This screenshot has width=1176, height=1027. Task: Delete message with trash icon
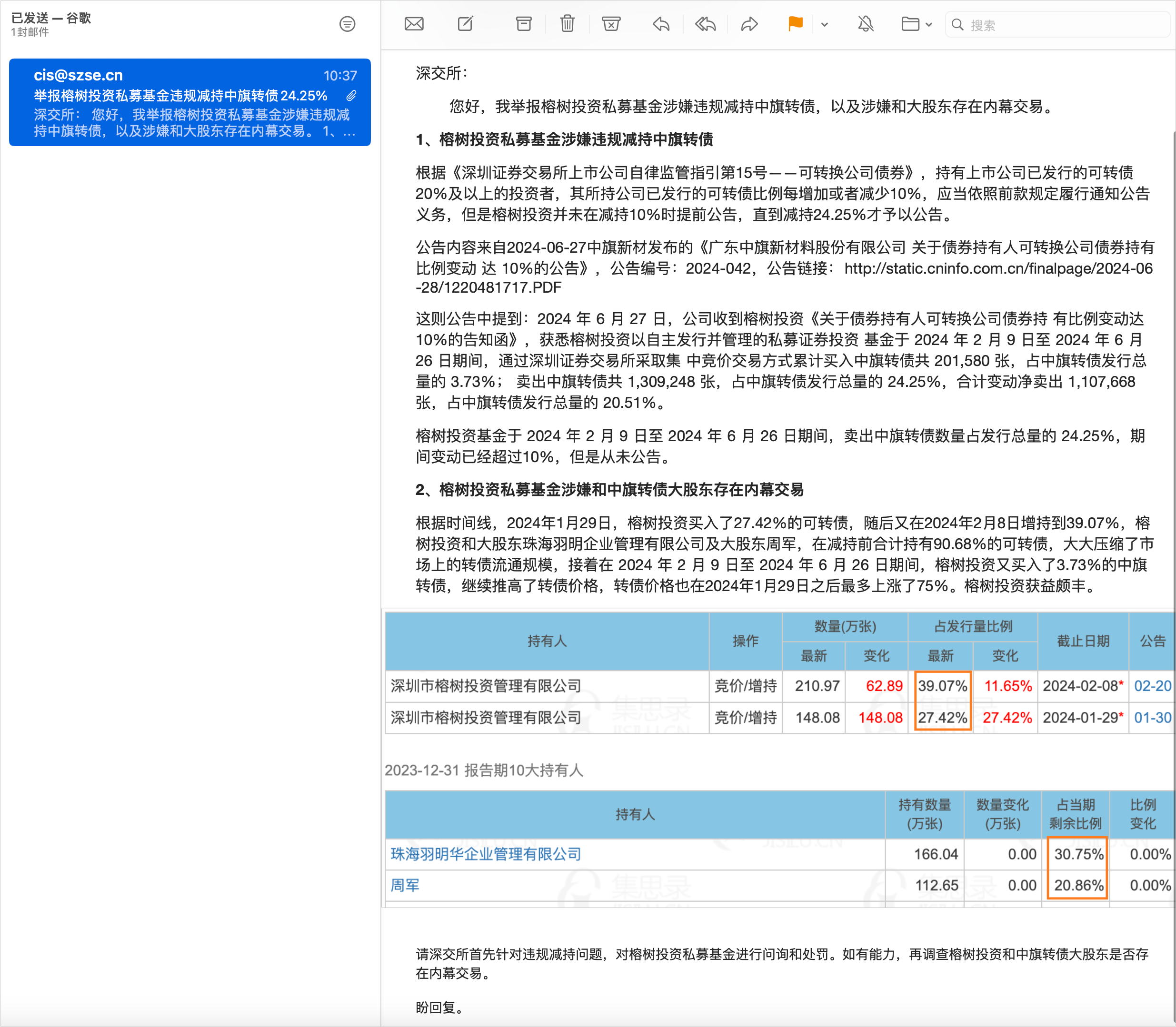[x=567, y=24]
